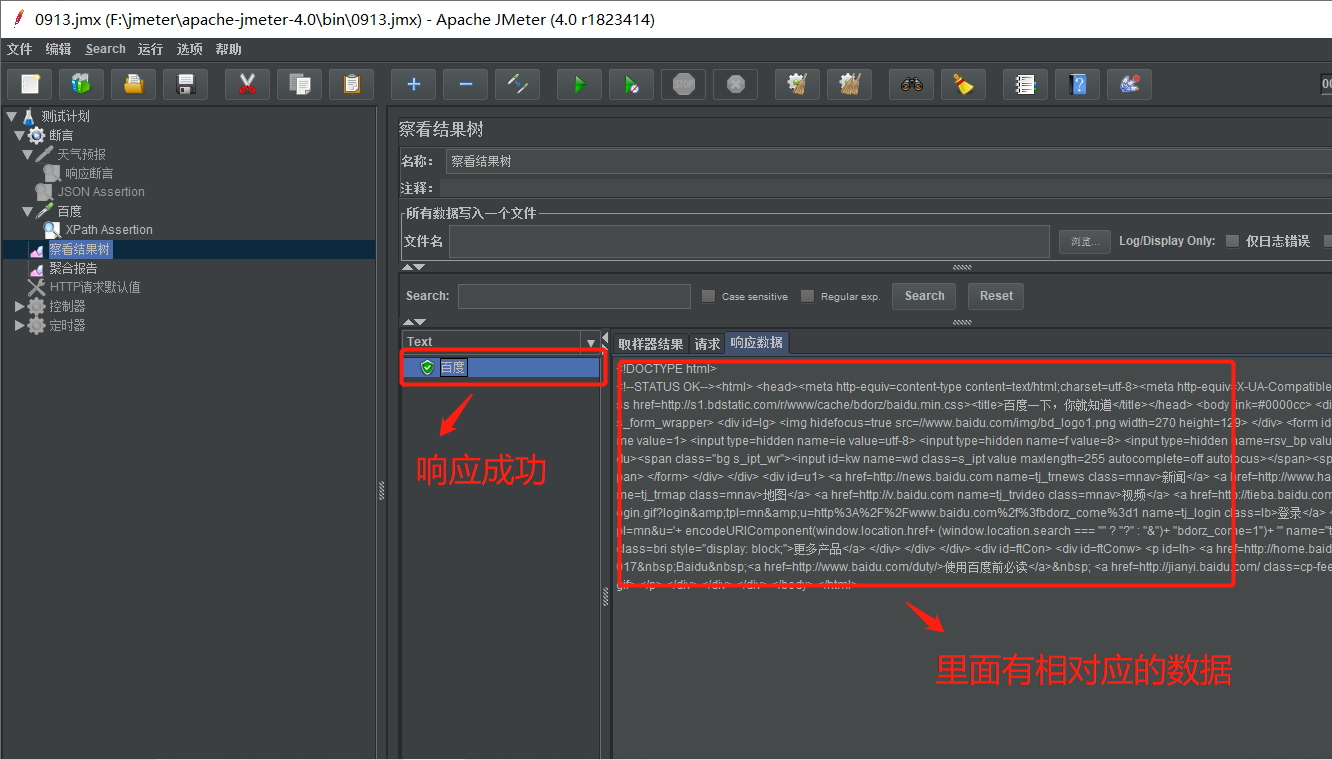Click the greyed Shutdown icon

(735, 84)
